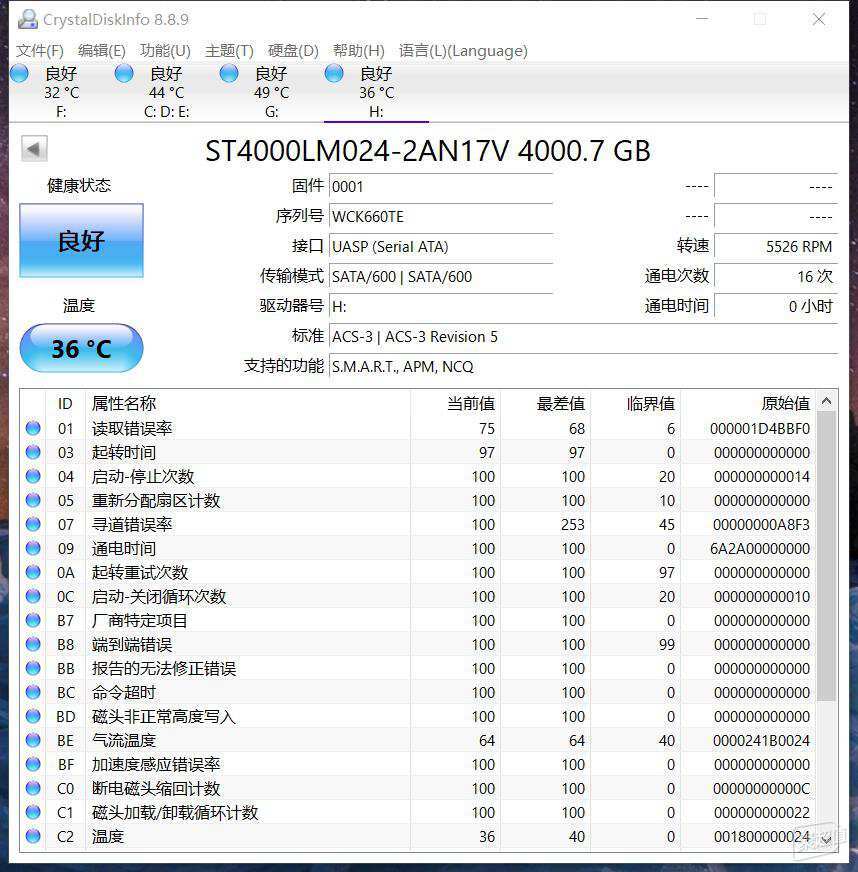858x872 pixels.
Task: Click the drive letter field H:
Action: [441, 307]
